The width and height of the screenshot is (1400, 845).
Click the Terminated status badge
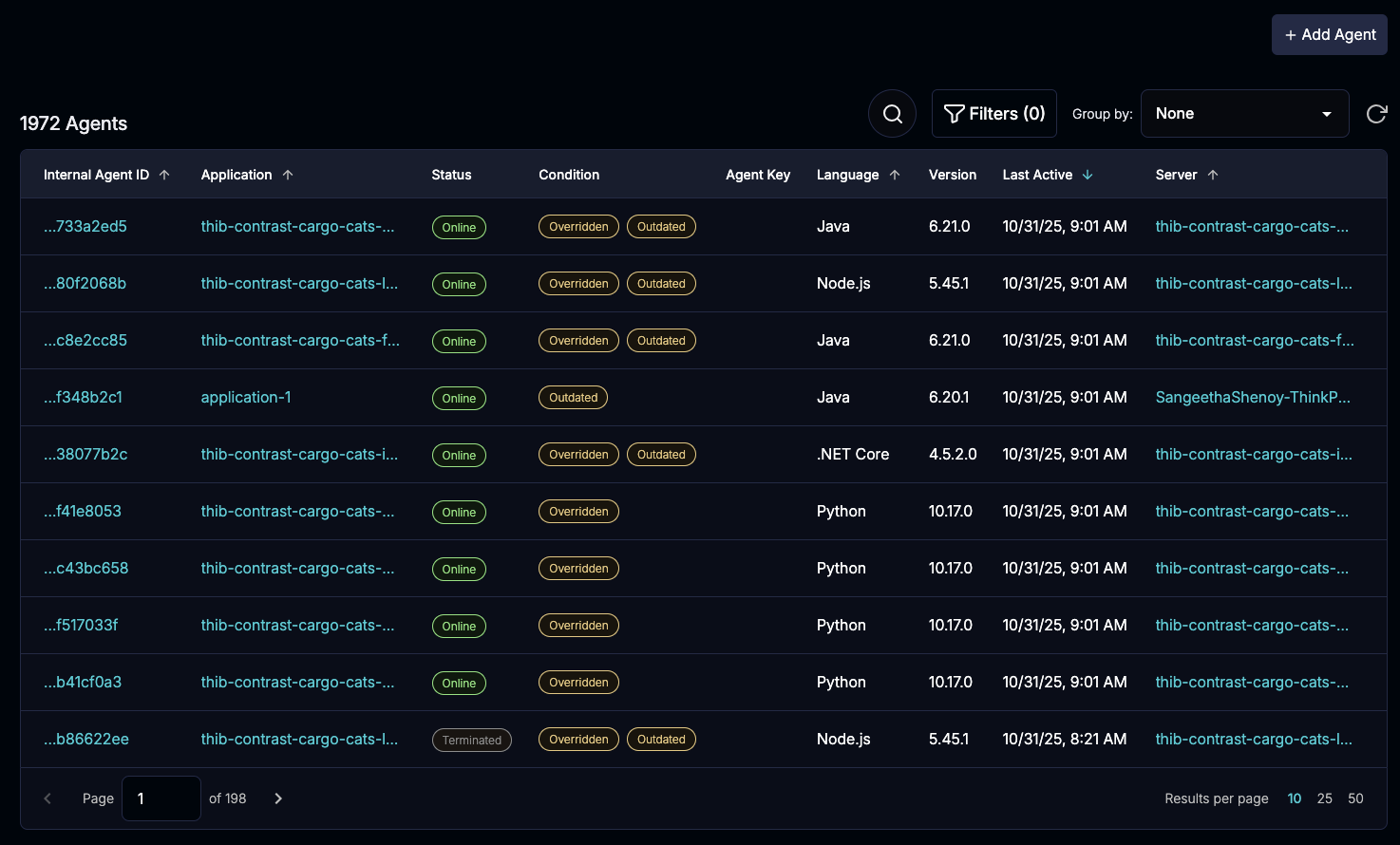tap(471, 739)
